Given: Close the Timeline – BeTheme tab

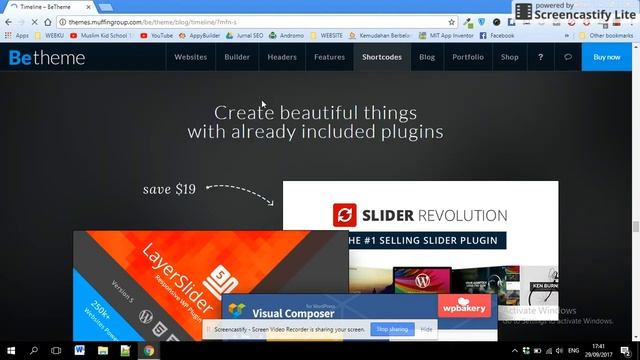Looking at the screenshot, I should tap(88, 7).
